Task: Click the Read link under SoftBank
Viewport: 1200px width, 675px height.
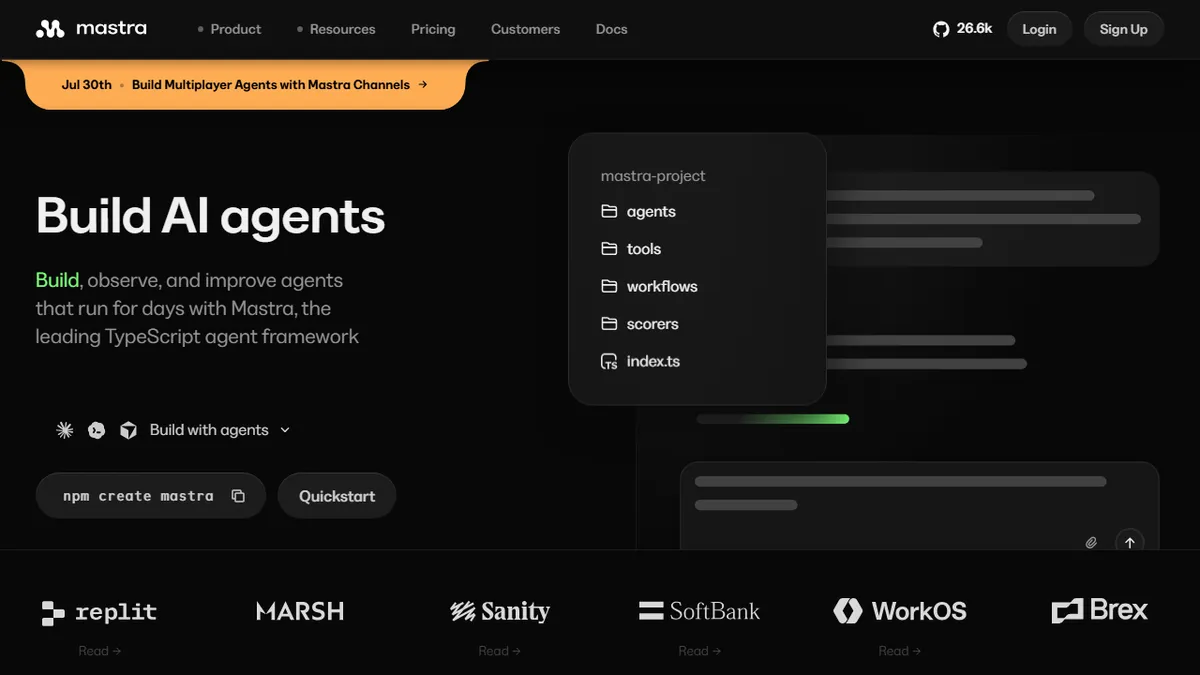Action: (x=700, y=651)
